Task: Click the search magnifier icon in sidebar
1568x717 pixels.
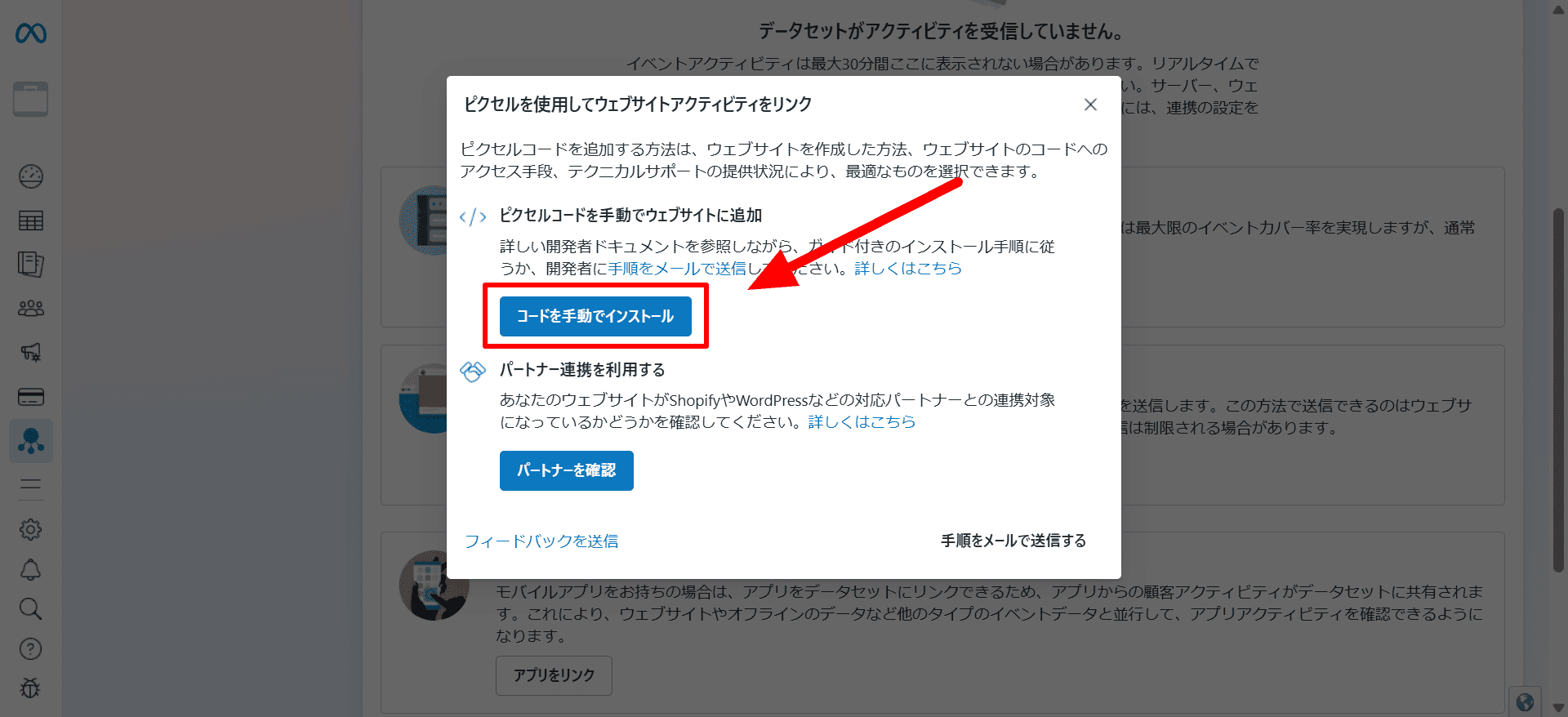Action: 31,608
